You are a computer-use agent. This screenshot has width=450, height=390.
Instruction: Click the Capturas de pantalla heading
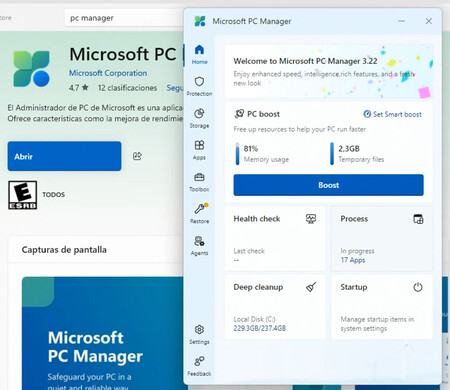[64, 250]
